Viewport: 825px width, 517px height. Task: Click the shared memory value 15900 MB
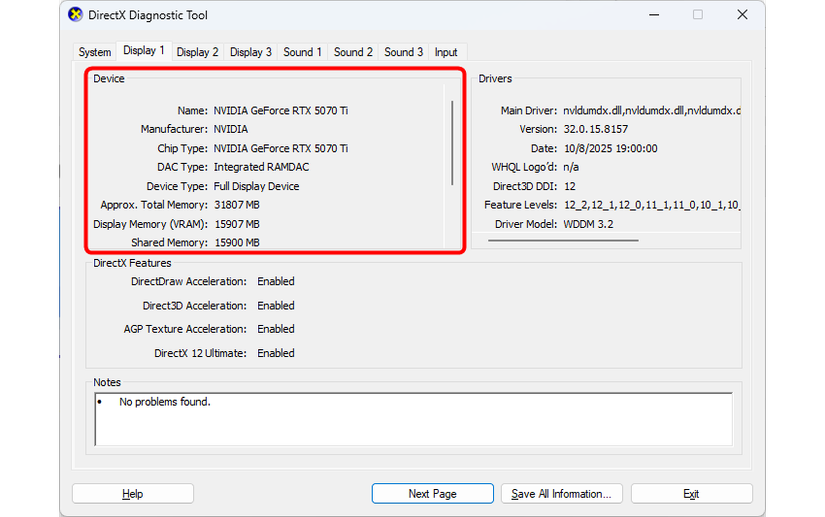(x=237, y=242)
